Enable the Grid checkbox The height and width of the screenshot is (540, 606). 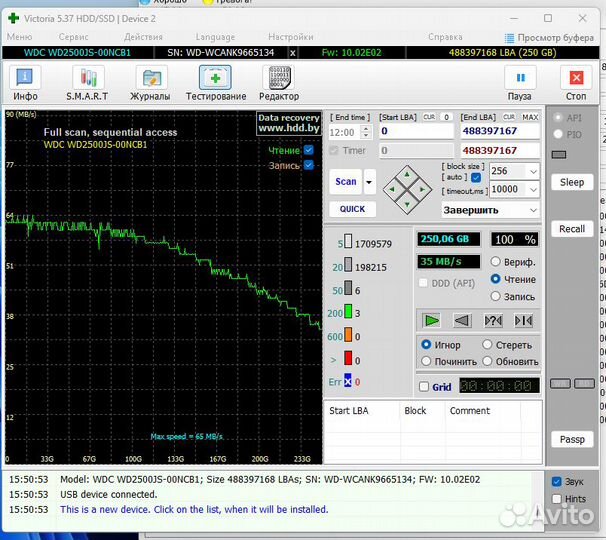(424, 386)
